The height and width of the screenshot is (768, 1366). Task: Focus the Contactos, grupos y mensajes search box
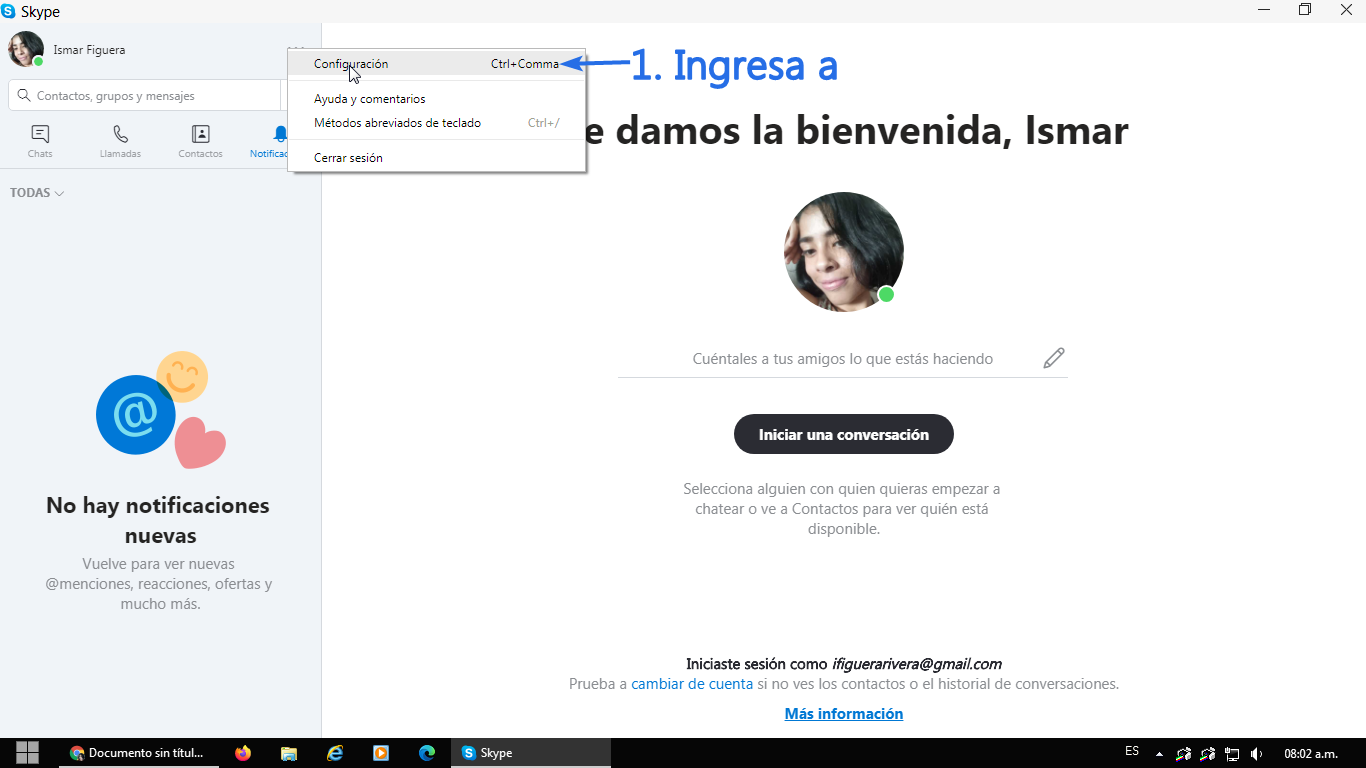145,96
